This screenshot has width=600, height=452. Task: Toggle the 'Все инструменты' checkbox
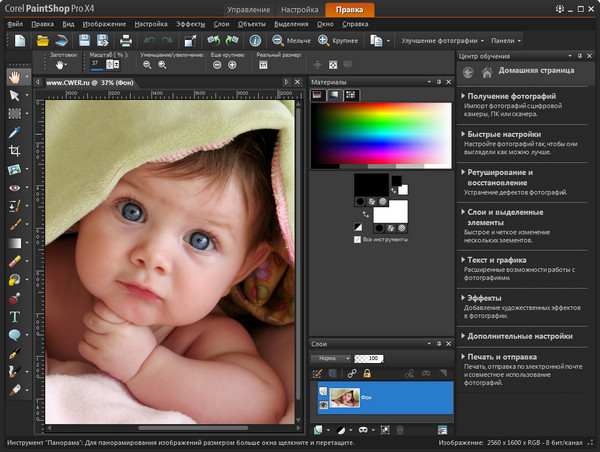pyautogui.click(x=358, y=240)
